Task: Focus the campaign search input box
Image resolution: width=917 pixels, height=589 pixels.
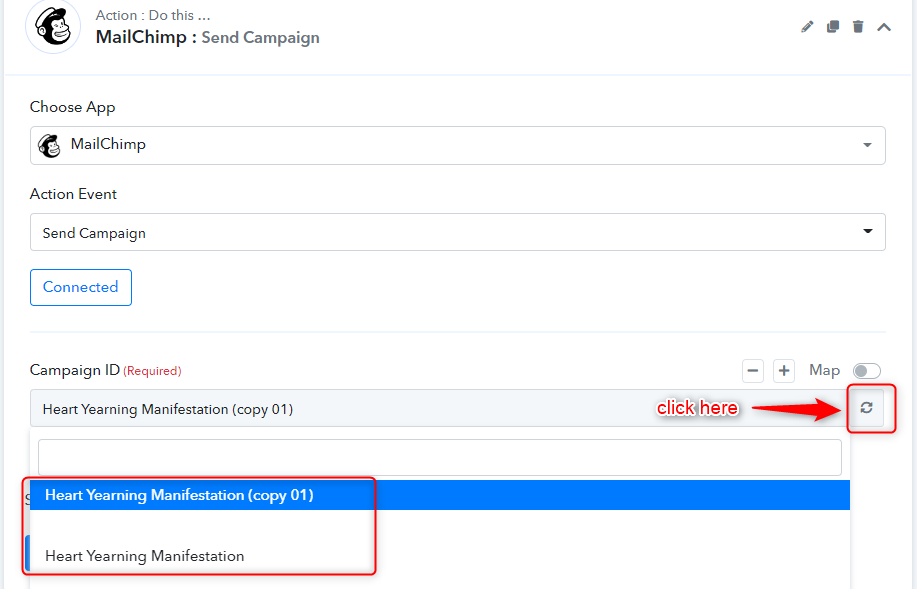Action: coord(440,457)
